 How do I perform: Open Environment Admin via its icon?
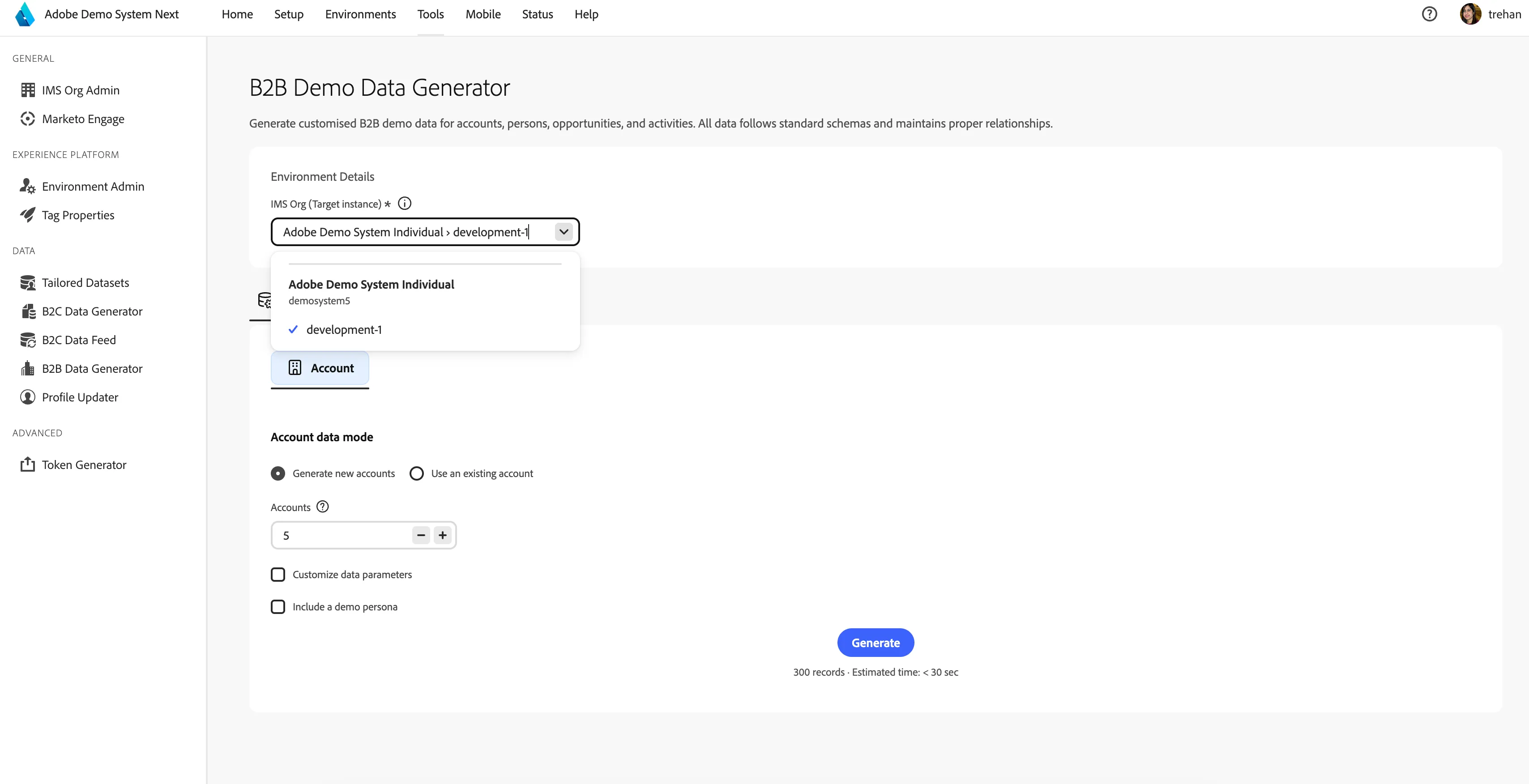coord(28,186)
